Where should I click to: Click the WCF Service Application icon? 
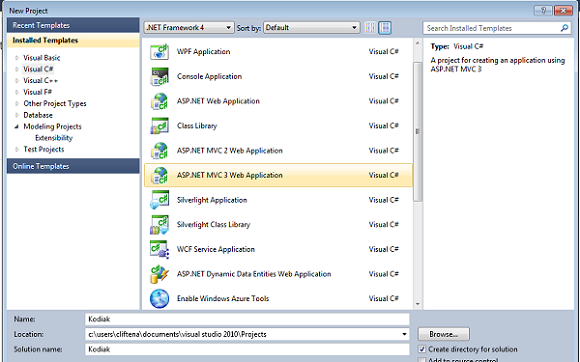(x=159, y=250)
